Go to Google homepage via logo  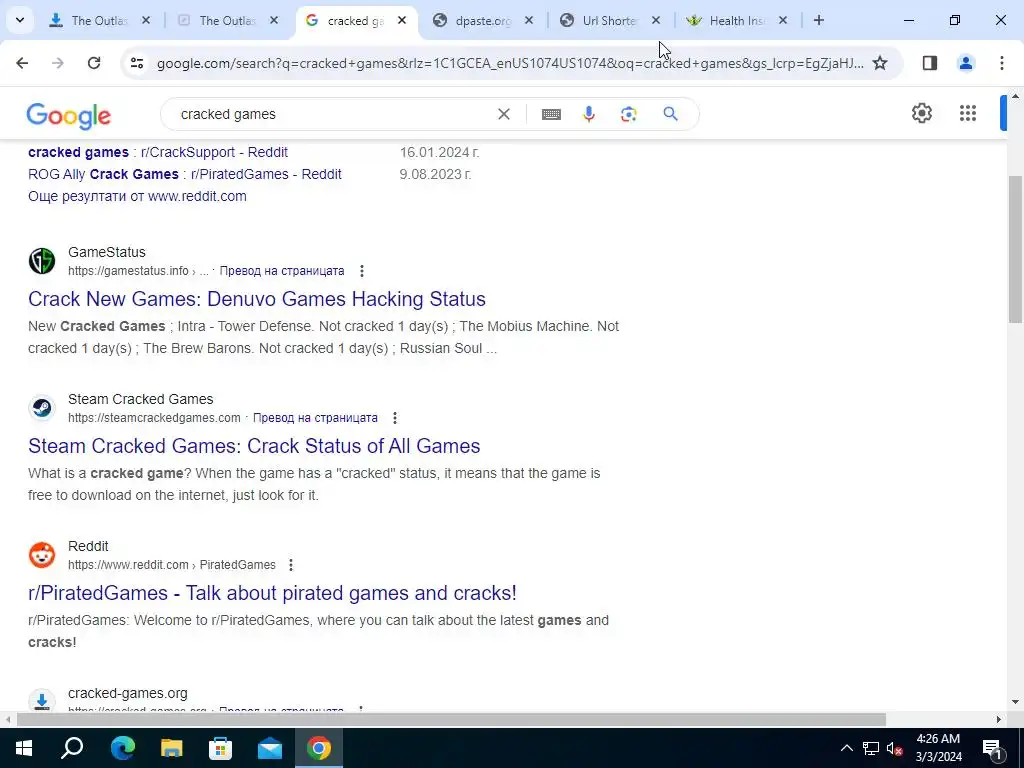coord(69,116)
